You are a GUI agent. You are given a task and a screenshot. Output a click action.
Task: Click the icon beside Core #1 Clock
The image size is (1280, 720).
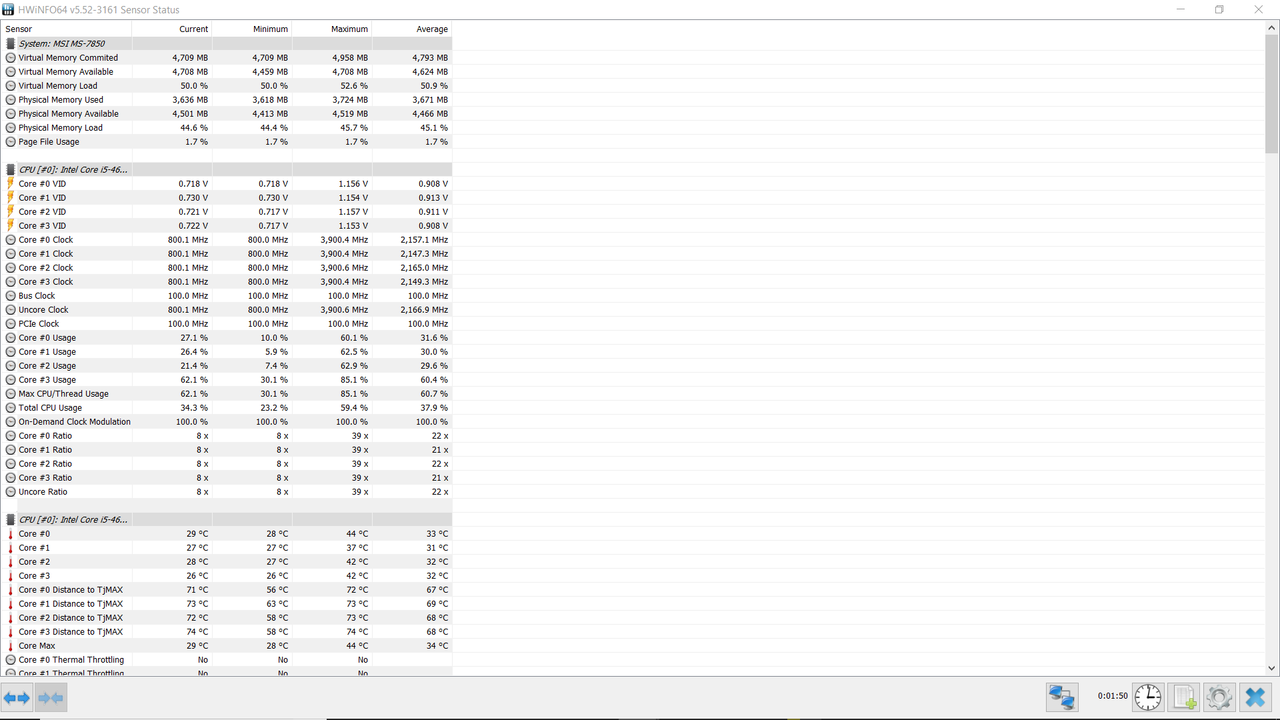pos(10,254)
